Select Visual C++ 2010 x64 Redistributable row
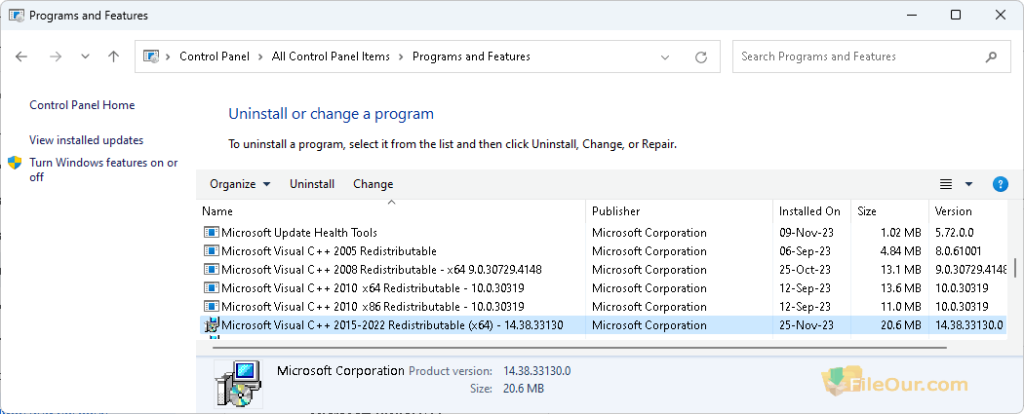This screenshot has width=1024, height=414. pyautogui.click(x=604, y=288)
